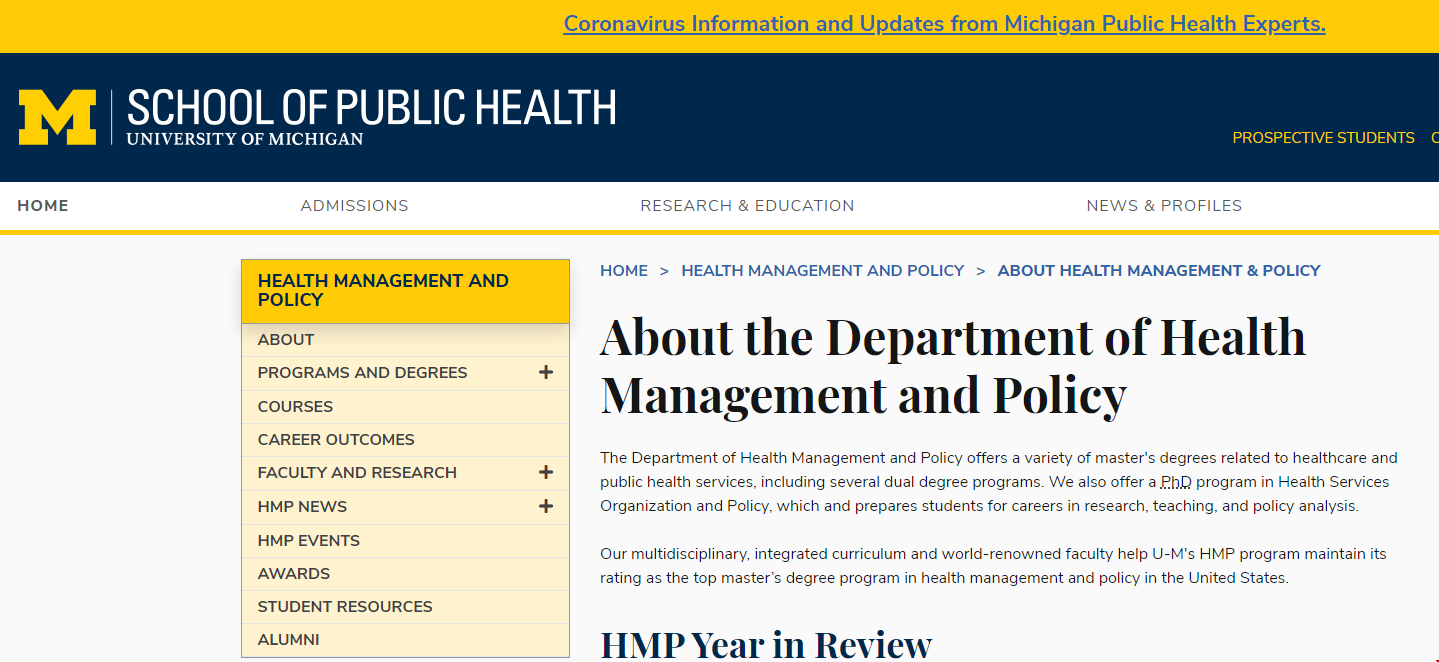Click the HMP Year in Review heading
This screenshot has width=1439, height=662.
point(766,644)
